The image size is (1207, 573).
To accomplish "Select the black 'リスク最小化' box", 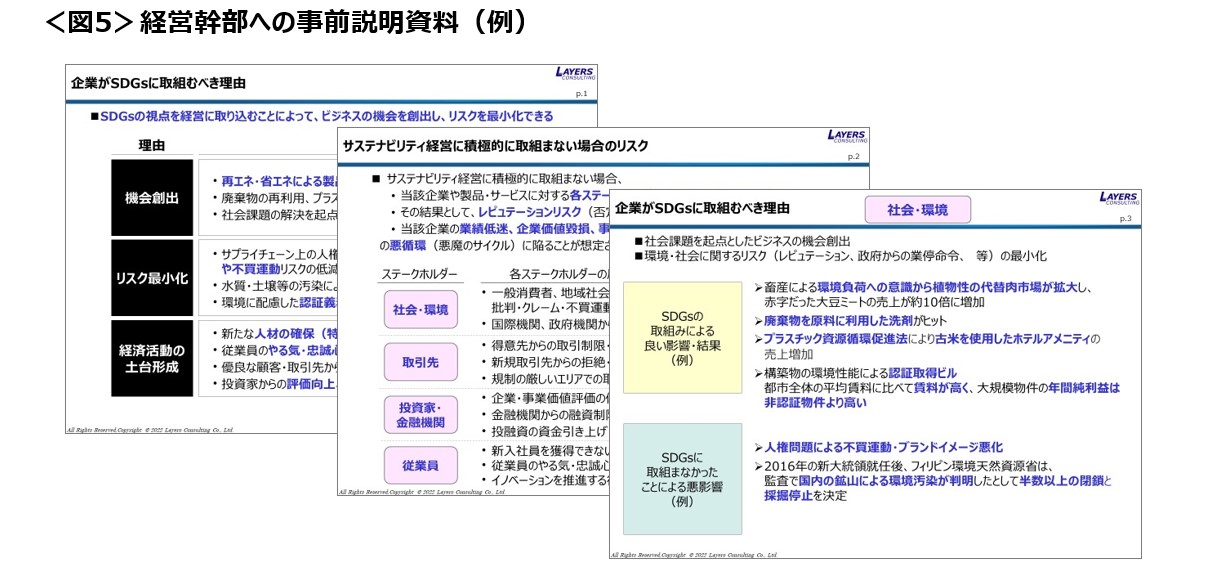I will coord(152,277).
